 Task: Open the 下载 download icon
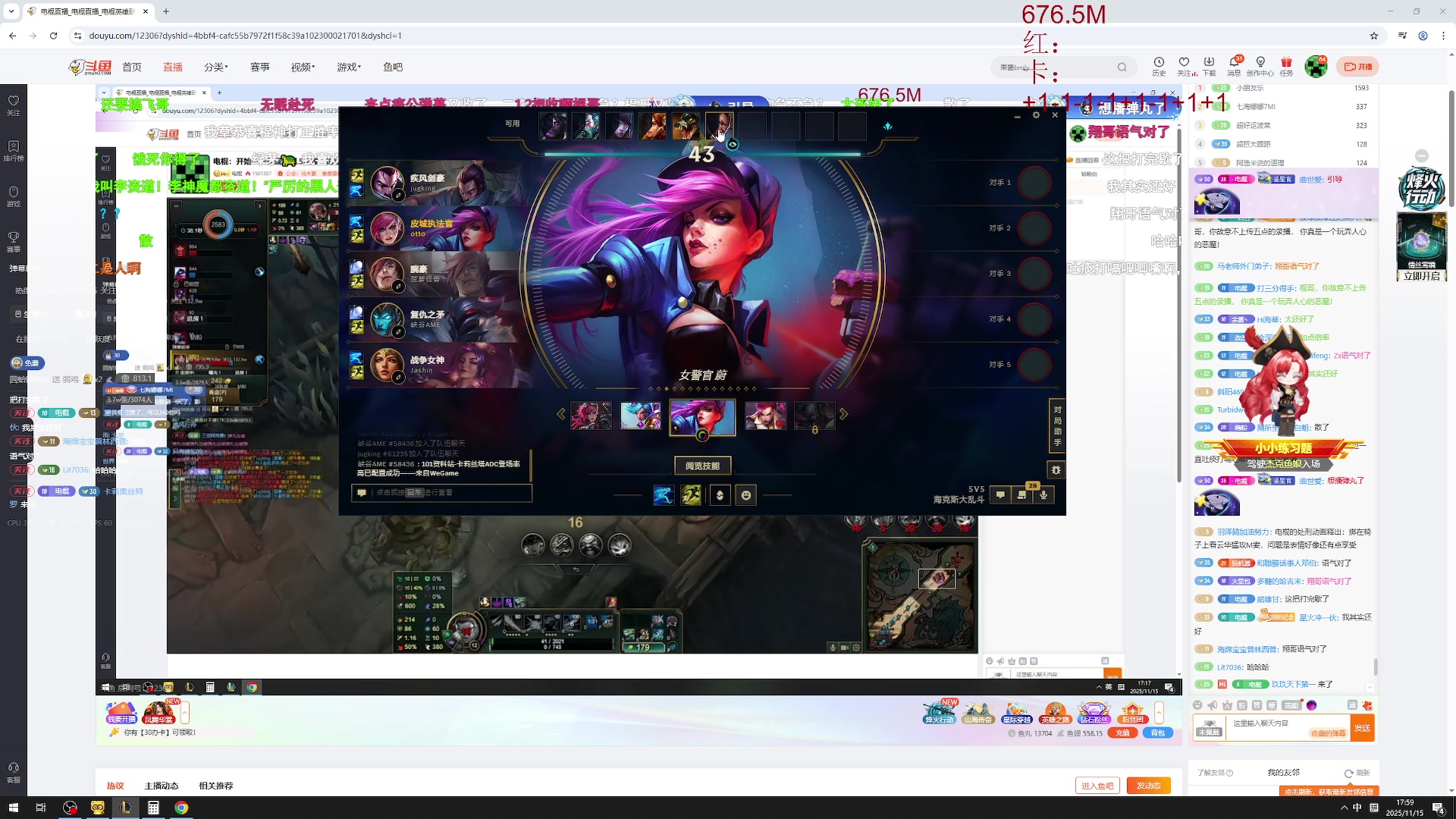tap(1209, 63)
